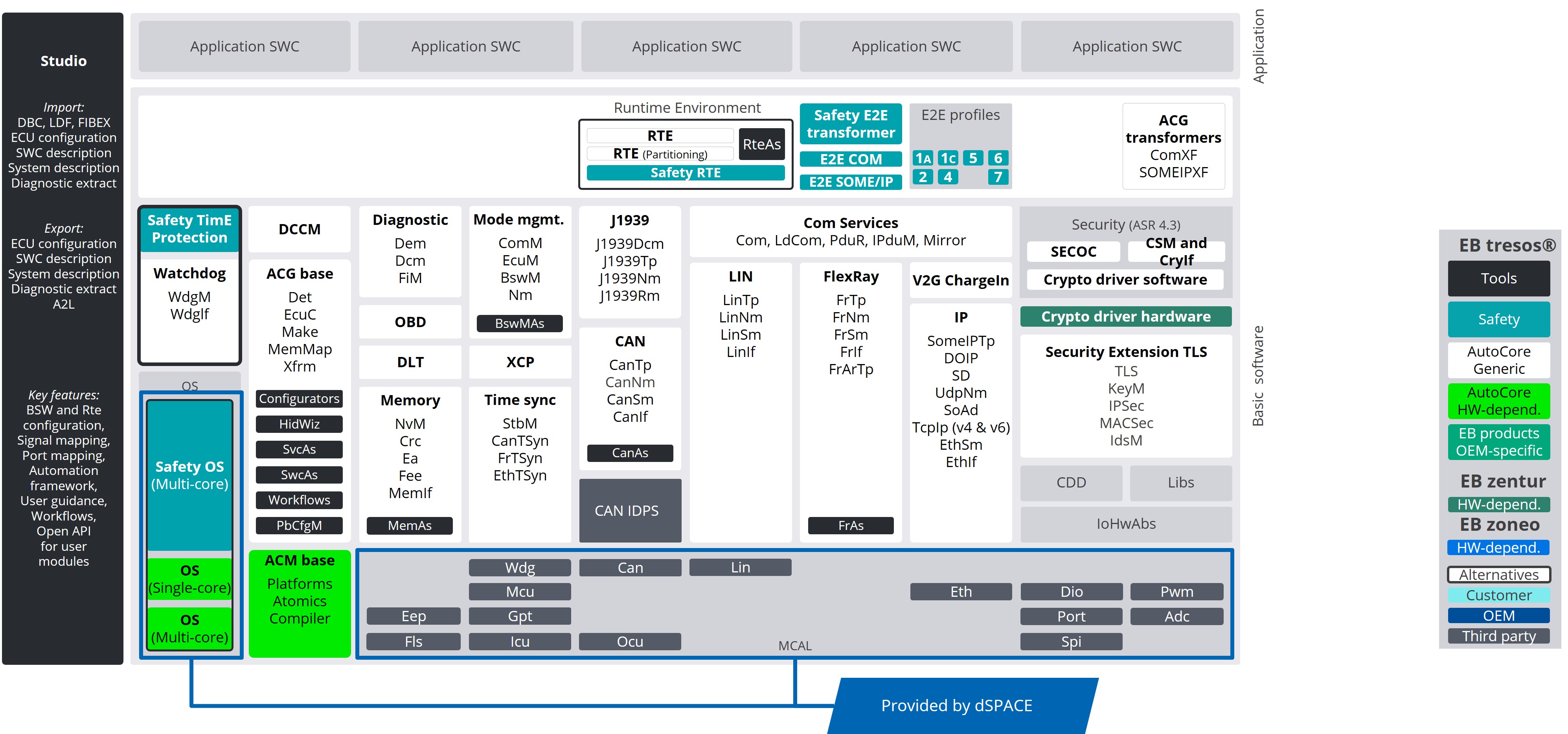This screenshot has width=1568, height=734.
Task: Click the CAN IDPS block
Action: 630,511
